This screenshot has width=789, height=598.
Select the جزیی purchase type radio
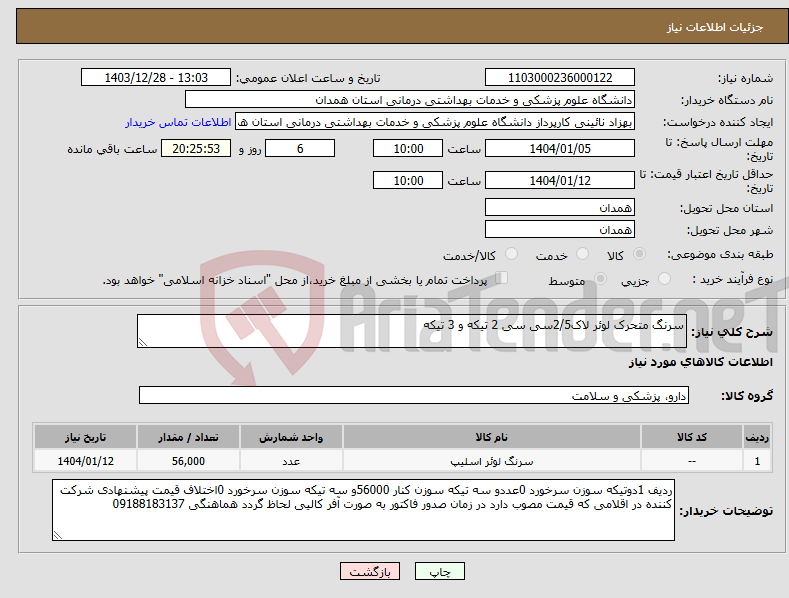point(664,278)
